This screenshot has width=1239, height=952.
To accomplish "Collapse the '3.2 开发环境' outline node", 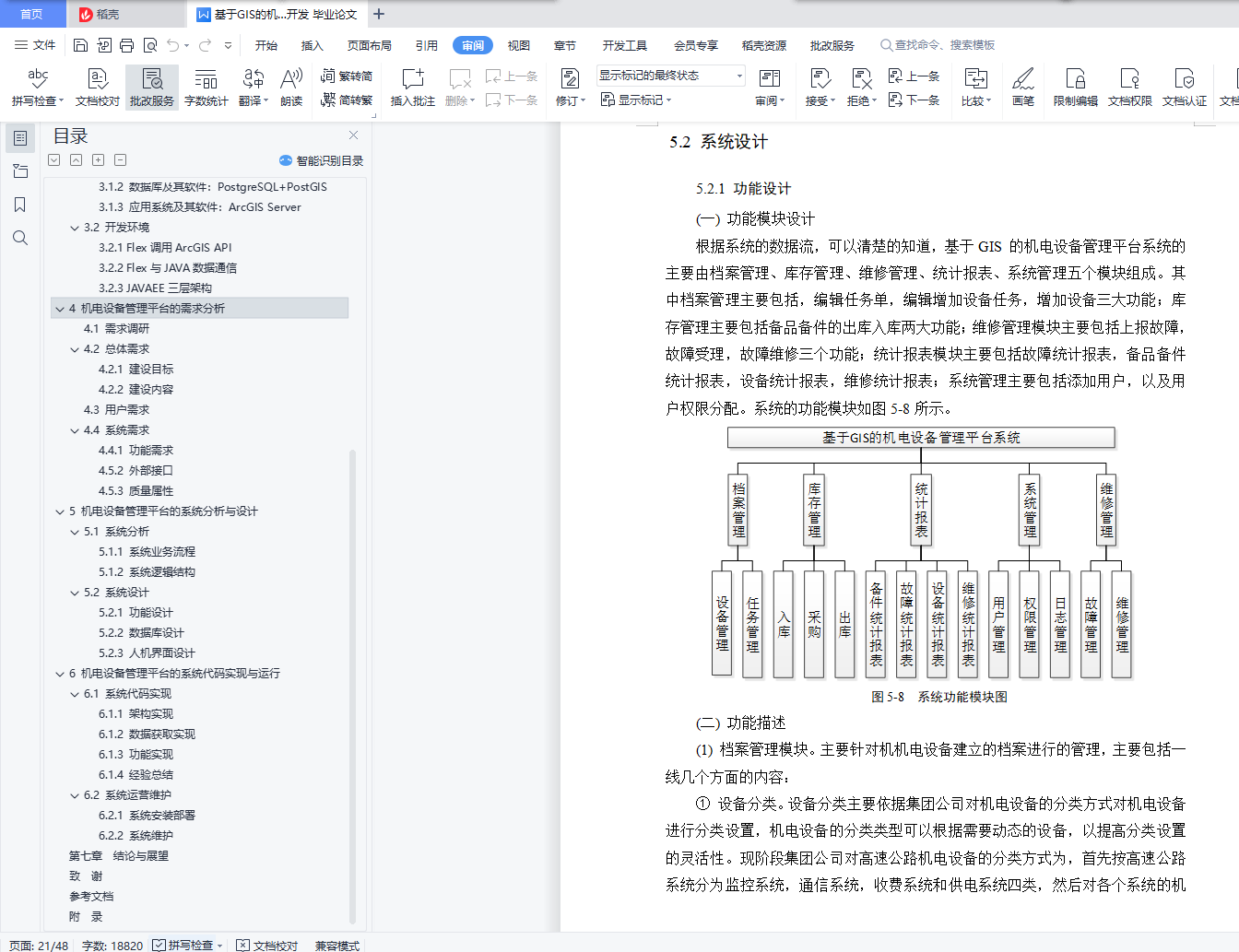I will pos(75,228).
